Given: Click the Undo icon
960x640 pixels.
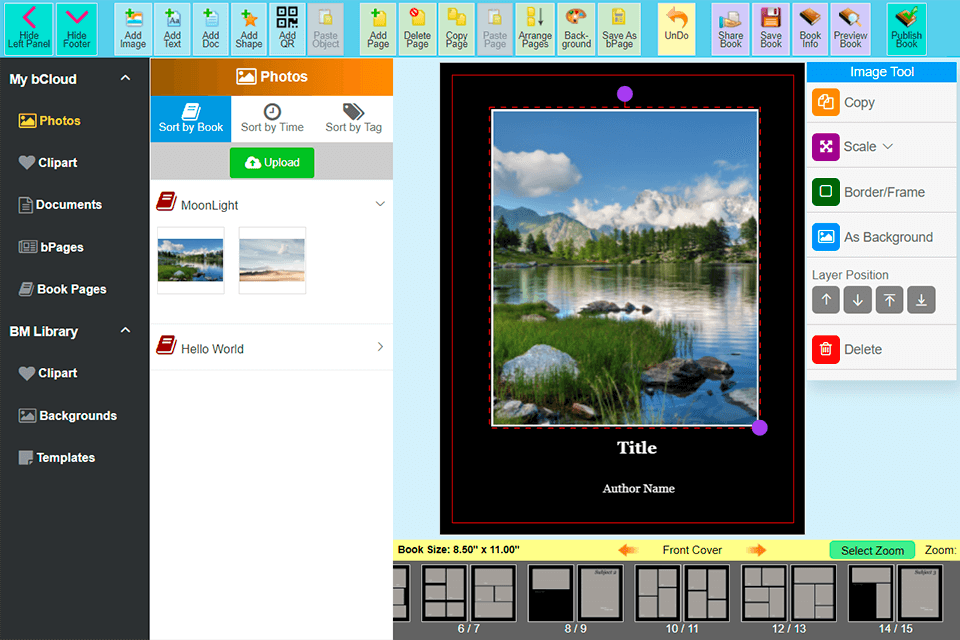Looking at the screenshot, I should tap(676, 28).
